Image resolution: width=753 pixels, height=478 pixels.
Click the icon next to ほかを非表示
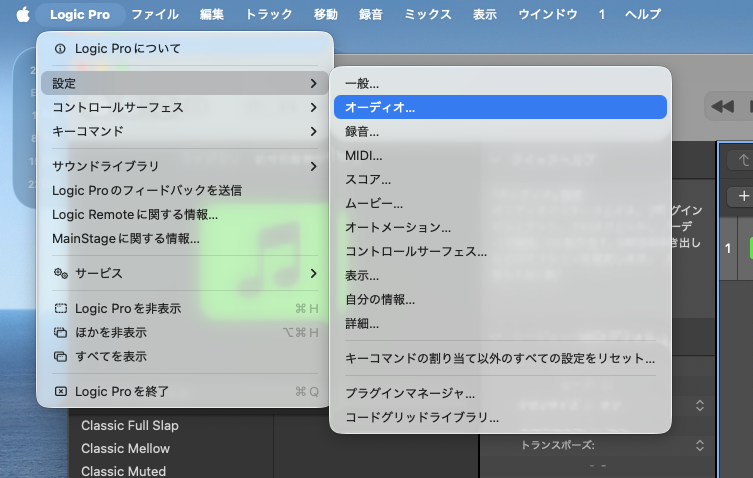point(60,333)
